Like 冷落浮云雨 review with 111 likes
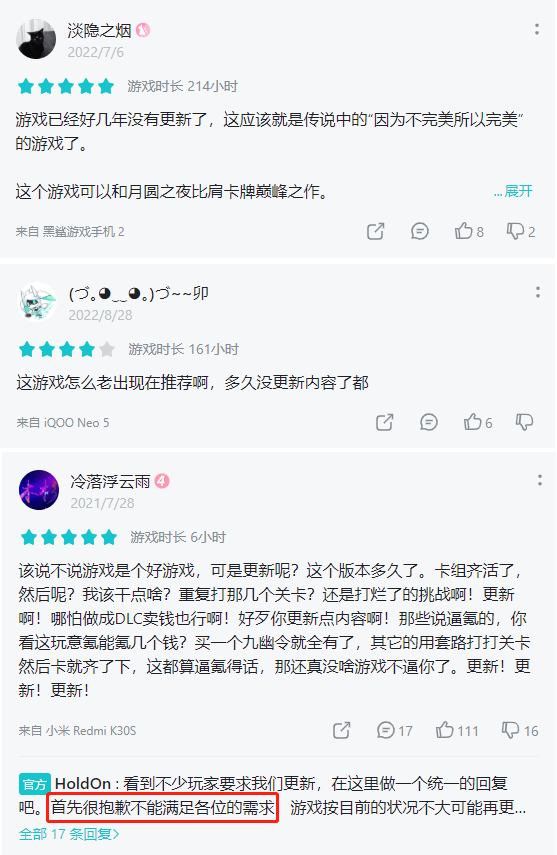557x855 pixels. click(x=457, y=730)
